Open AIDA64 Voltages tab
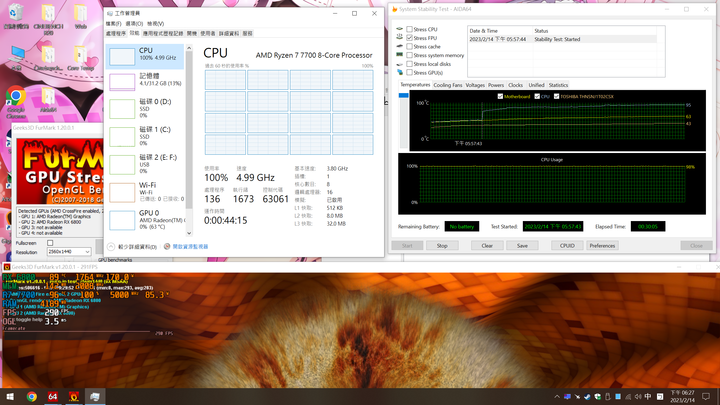 click(475, 85)
